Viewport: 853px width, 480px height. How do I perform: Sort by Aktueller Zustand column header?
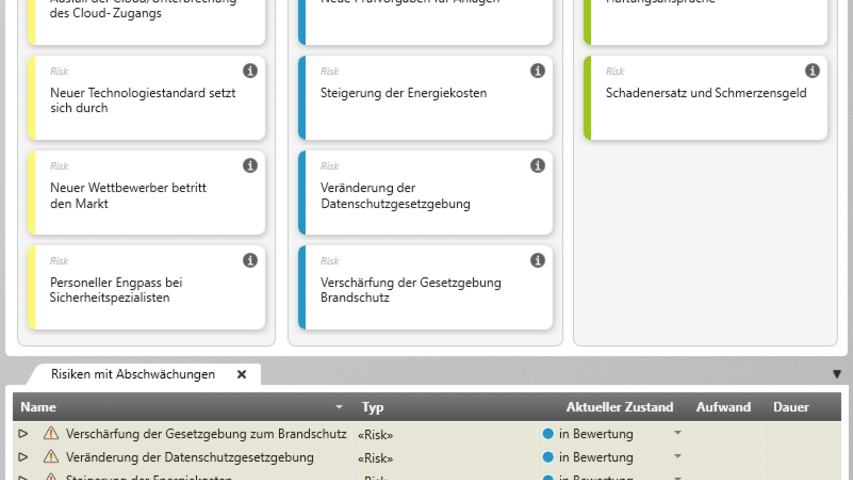coord(619,408)
